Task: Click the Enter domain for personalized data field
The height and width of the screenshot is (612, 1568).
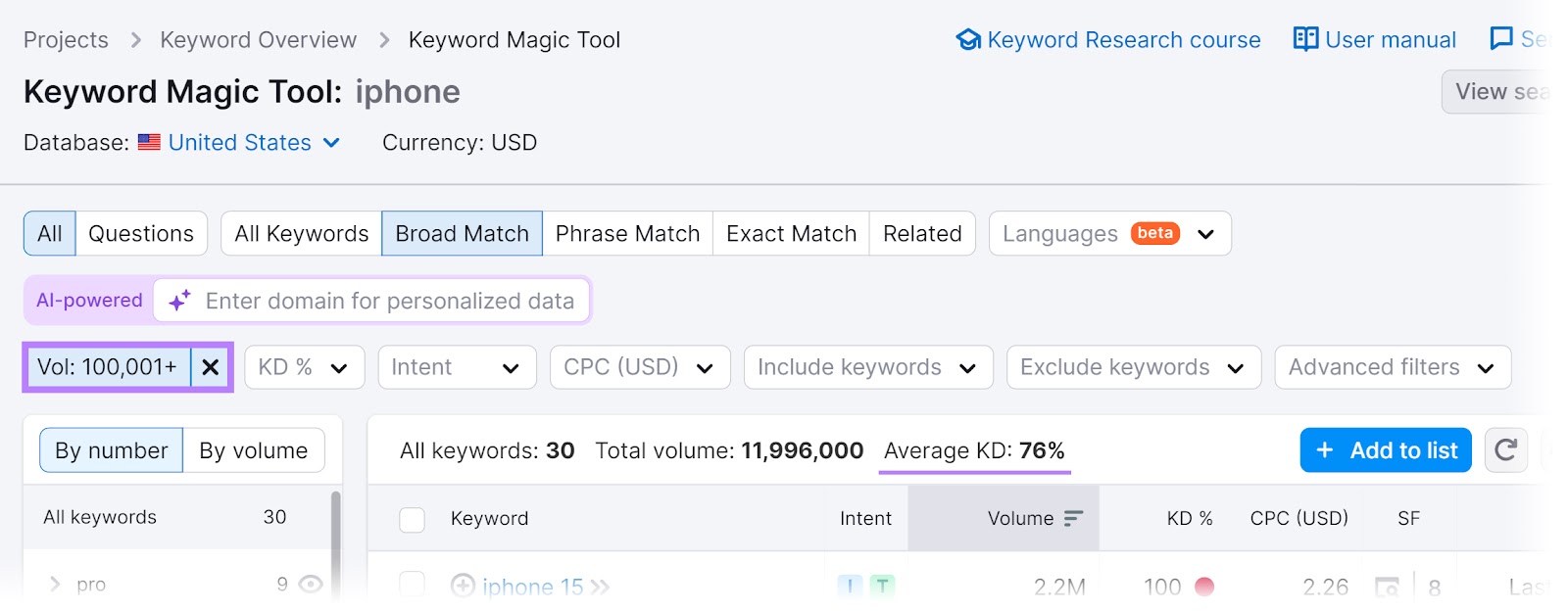Action: 389,301
